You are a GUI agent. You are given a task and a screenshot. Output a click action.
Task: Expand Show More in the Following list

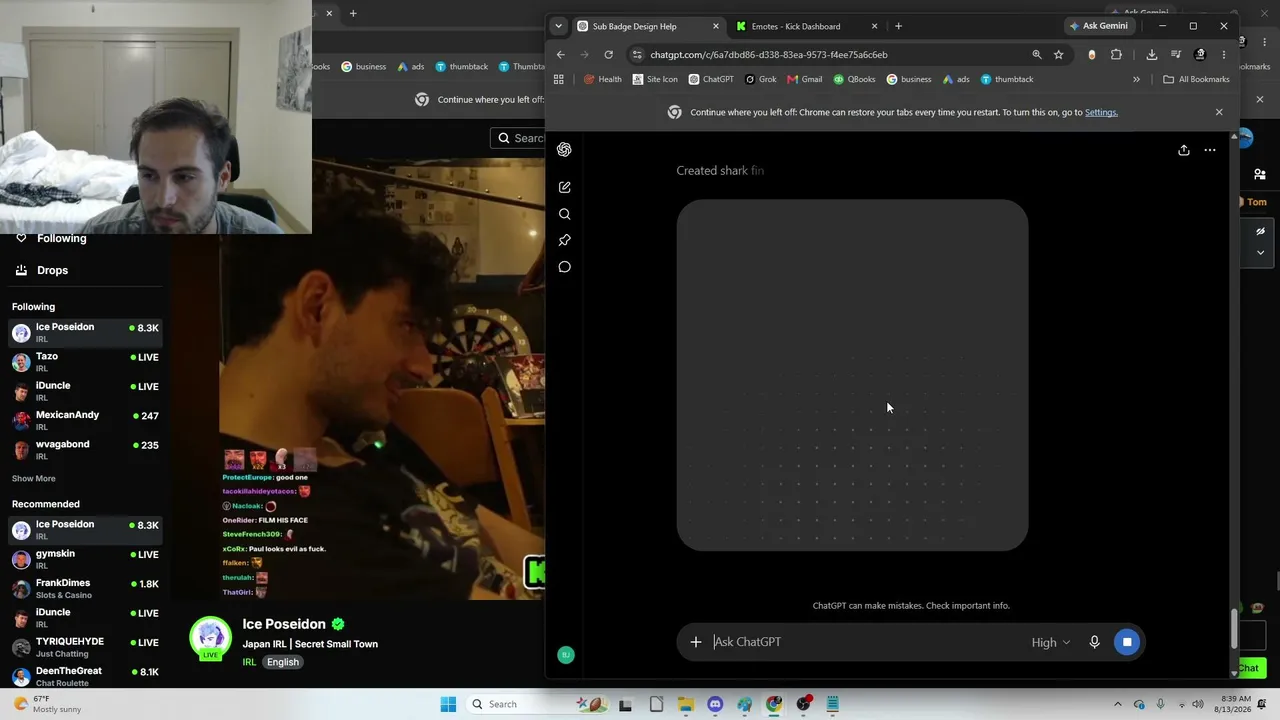click(34, 479)
